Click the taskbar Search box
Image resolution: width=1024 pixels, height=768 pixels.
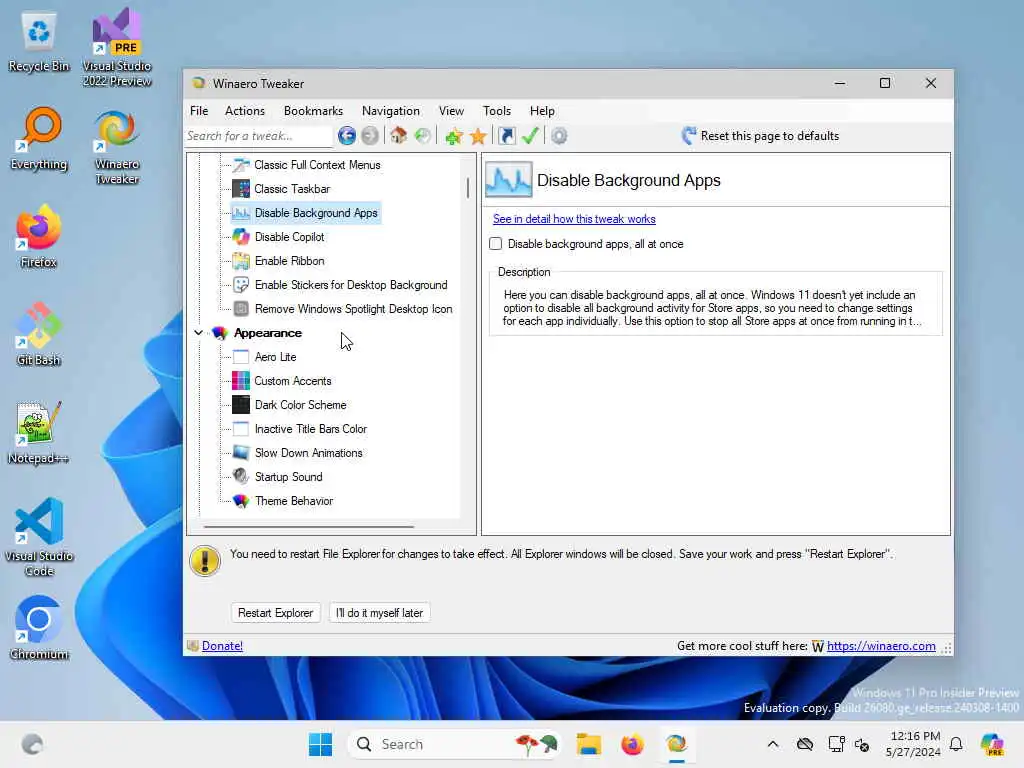(x=455, y=744)
